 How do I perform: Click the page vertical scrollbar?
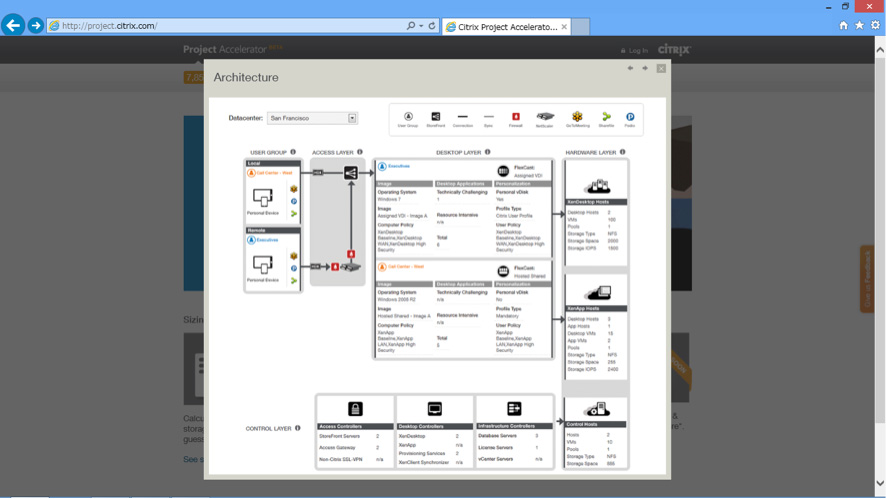point(880,240)
